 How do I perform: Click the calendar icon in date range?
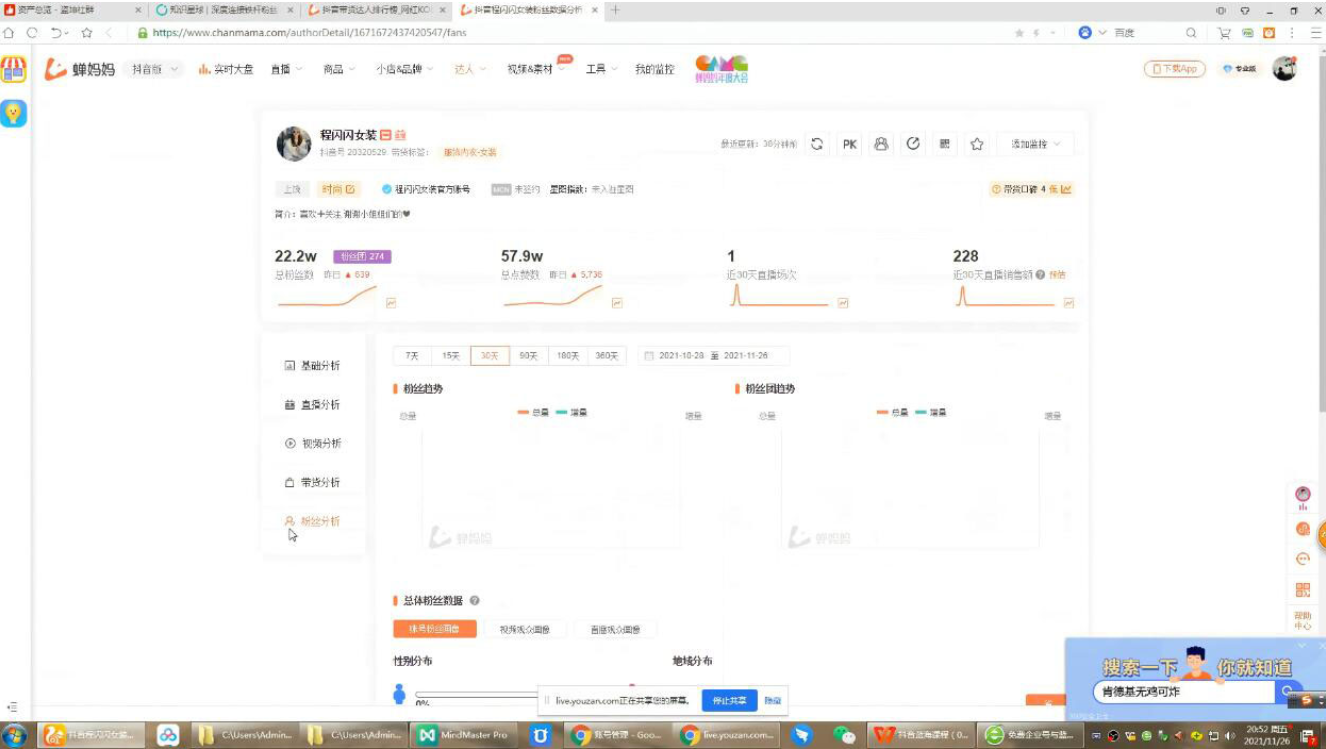649,356
